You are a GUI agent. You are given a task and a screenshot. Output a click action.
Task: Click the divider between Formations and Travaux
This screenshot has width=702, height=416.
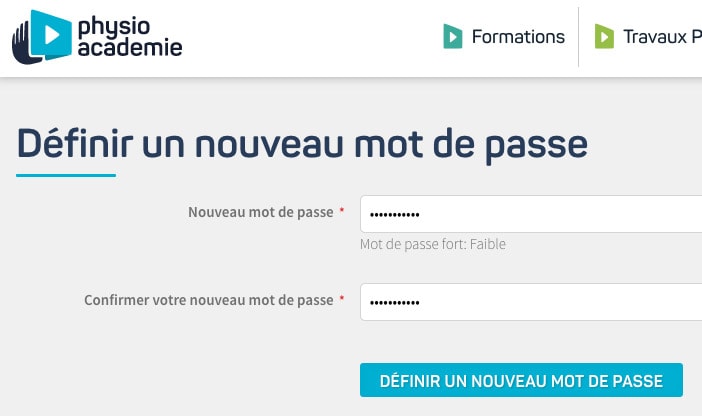pos(578,37)
